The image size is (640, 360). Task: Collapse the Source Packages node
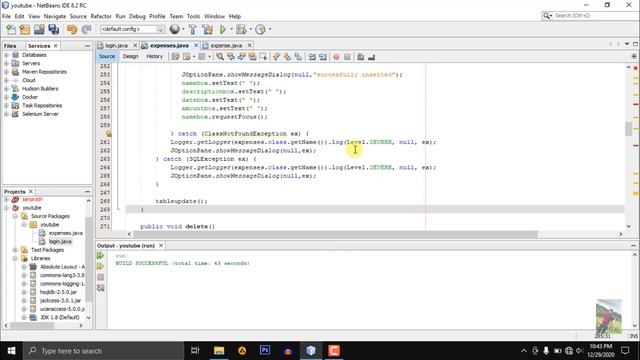pyautogui.click(x=15, y=216)
